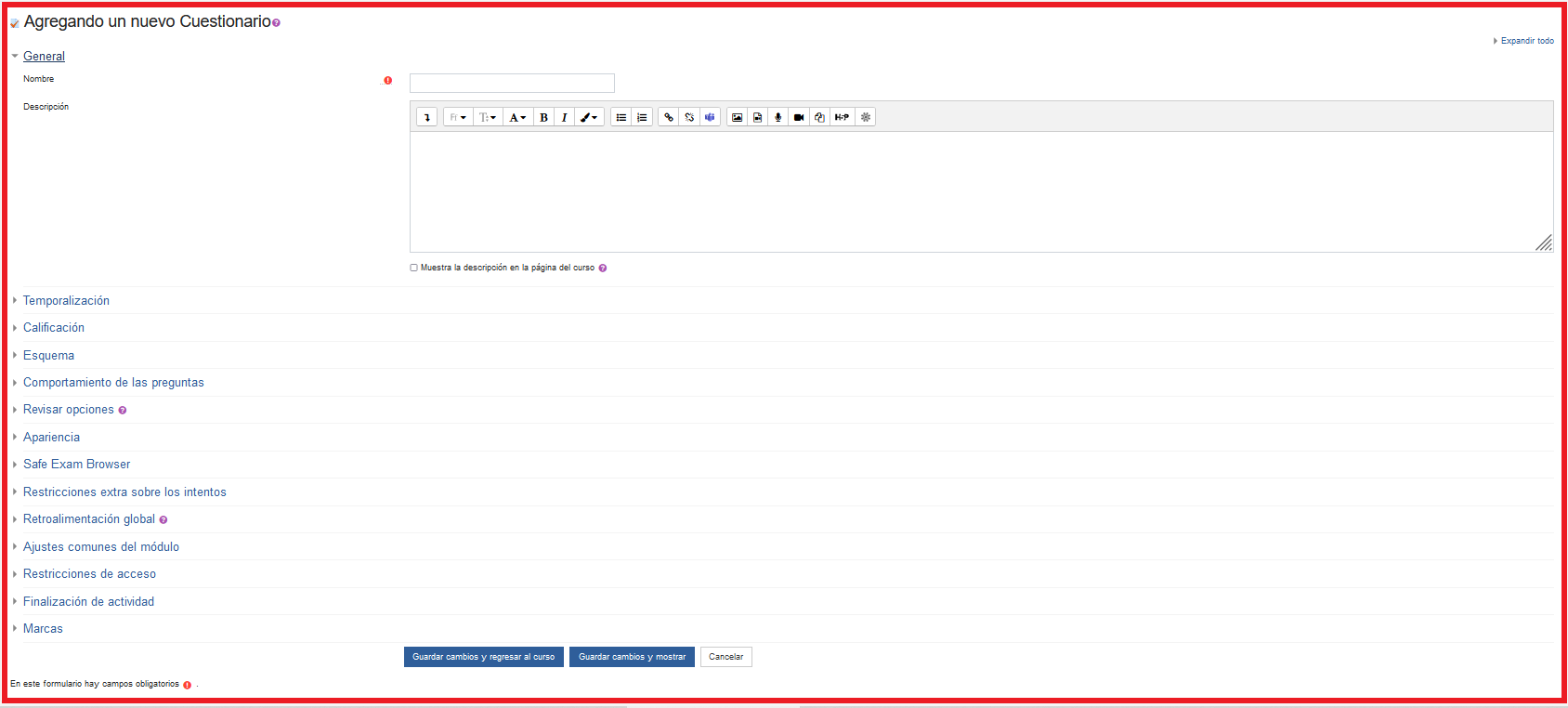Image resolution: width=1568 pixels, height=708 pixels.
Task: Expand the Restricciones de acceso section
Action: click(x=89, y=574)
